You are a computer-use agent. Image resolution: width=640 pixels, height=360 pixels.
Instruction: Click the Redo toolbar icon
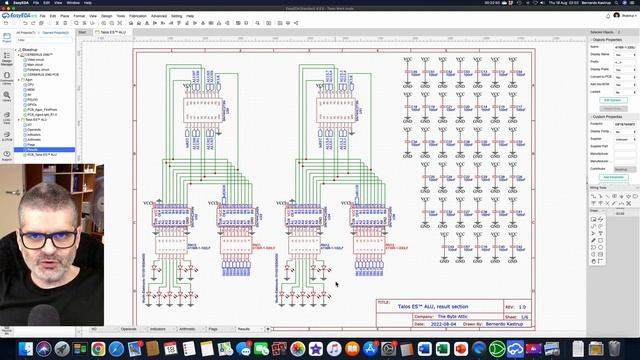coord(33,23)
